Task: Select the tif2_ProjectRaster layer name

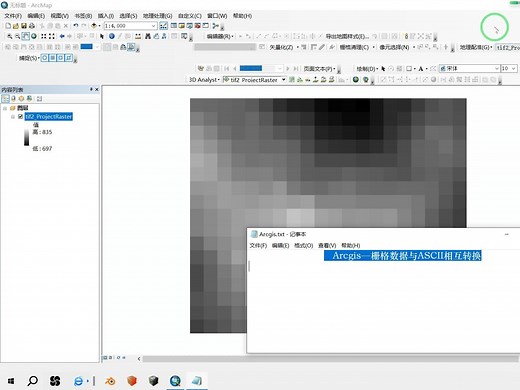Action: click(x=49, y=116)
